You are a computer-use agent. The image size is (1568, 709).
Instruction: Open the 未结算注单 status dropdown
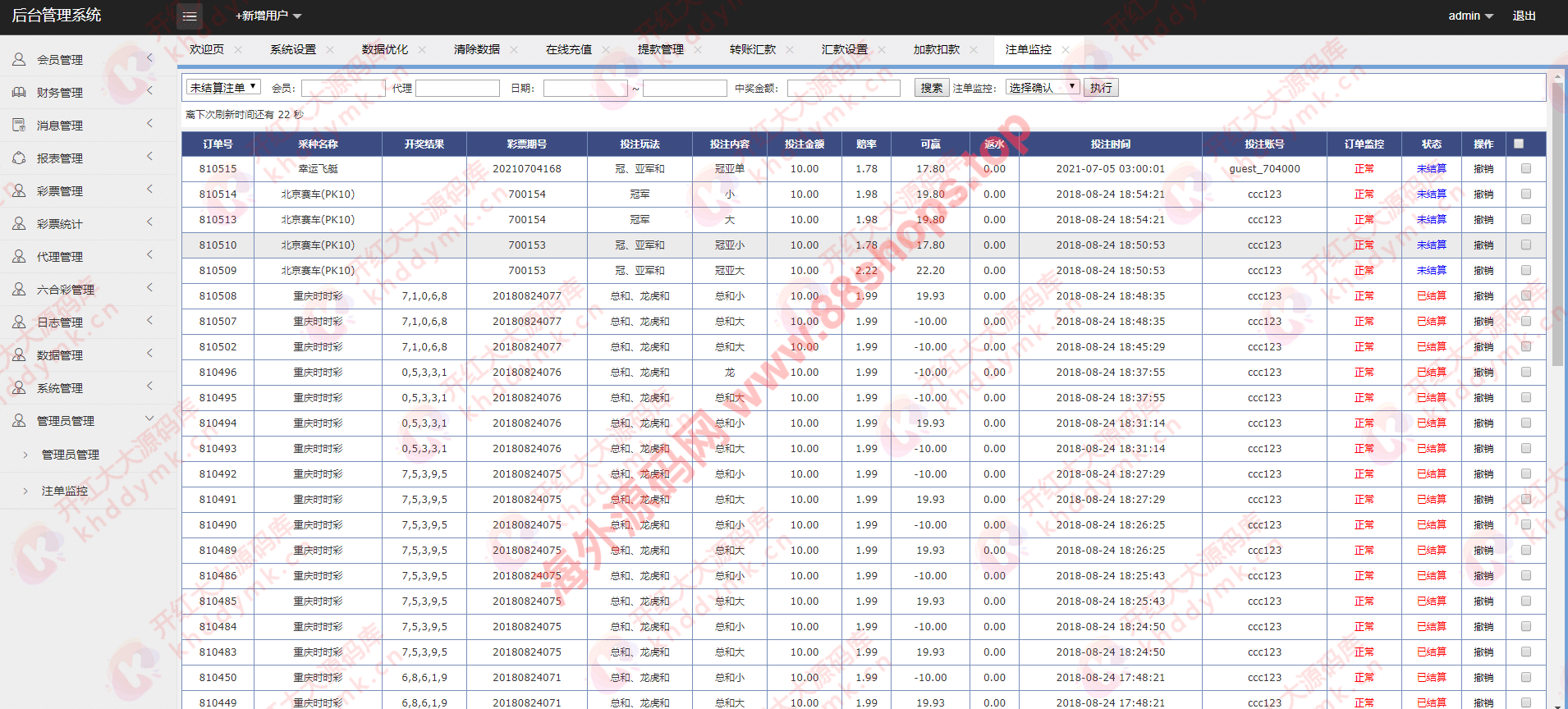[223, 87]
